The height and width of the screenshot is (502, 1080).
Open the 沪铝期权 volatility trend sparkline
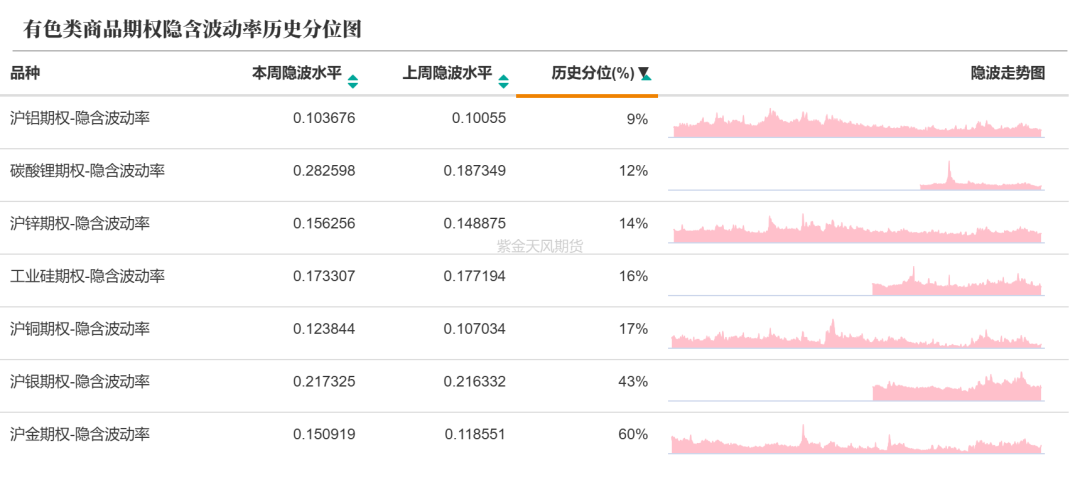857,125
